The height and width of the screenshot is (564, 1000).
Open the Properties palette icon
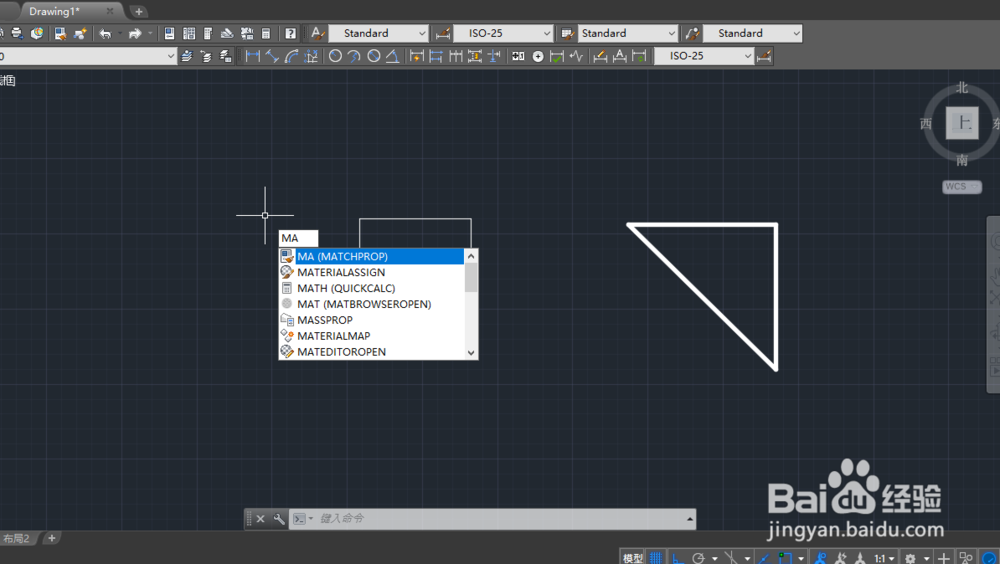169,34
